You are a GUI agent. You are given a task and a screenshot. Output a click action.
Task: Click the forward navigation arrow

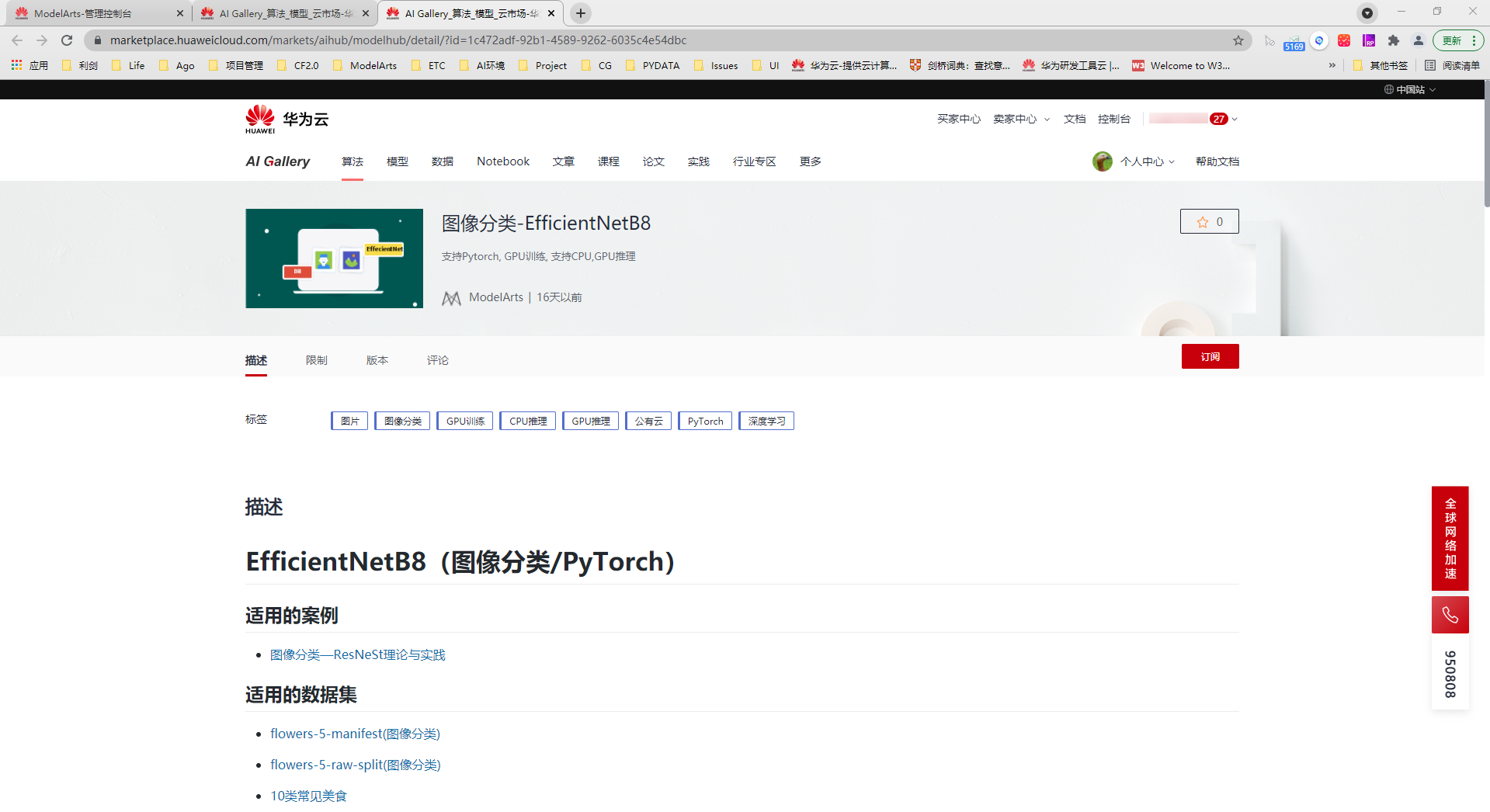[42, 40]
